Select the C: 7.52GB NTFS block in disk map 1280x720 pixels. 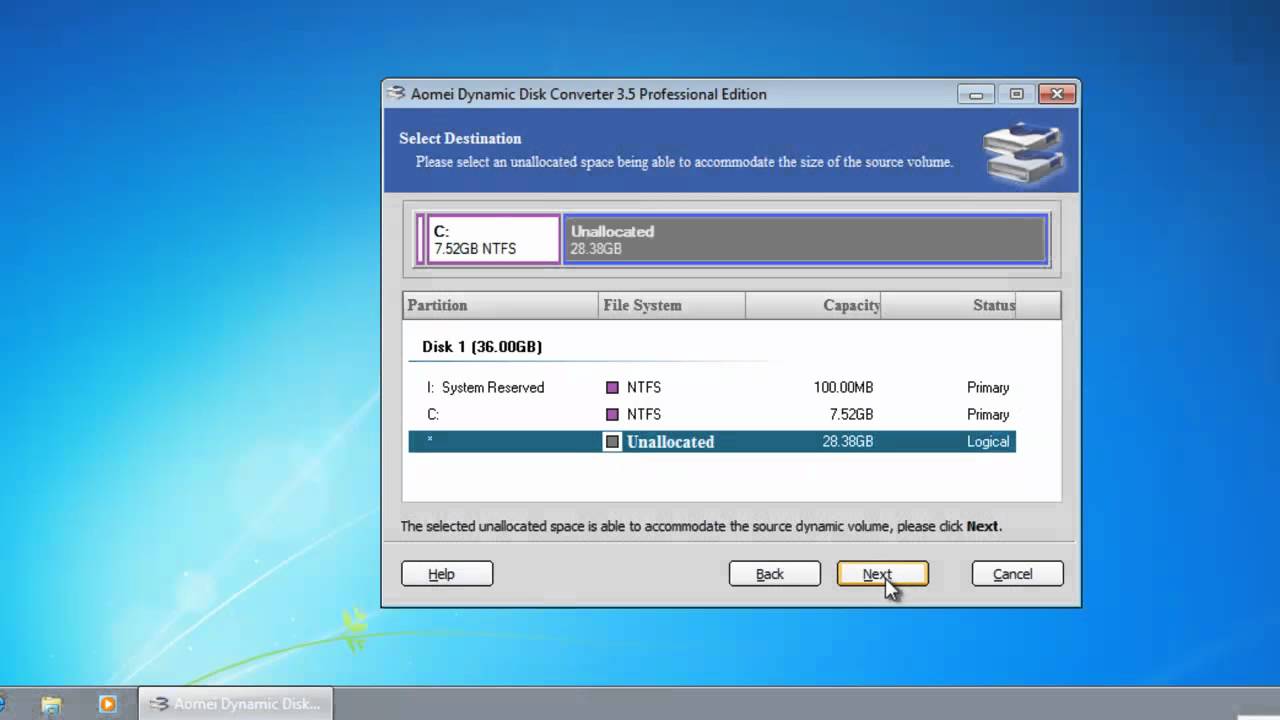coord(493,240)
